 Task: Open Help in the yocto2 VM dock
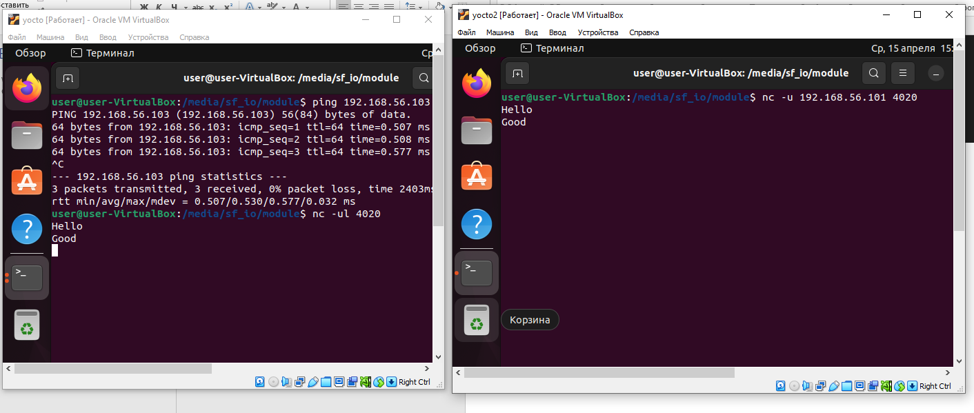[476, 224]
